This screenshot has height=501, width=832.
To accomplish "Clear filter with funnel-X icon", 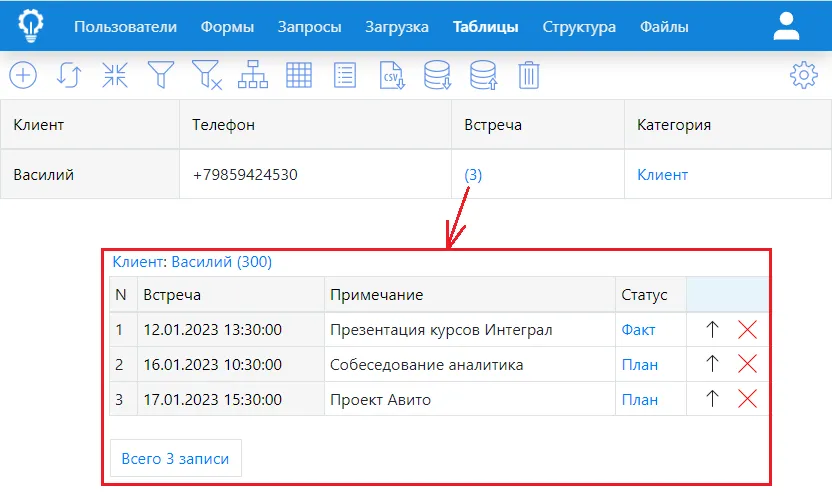I will point(207,75).
